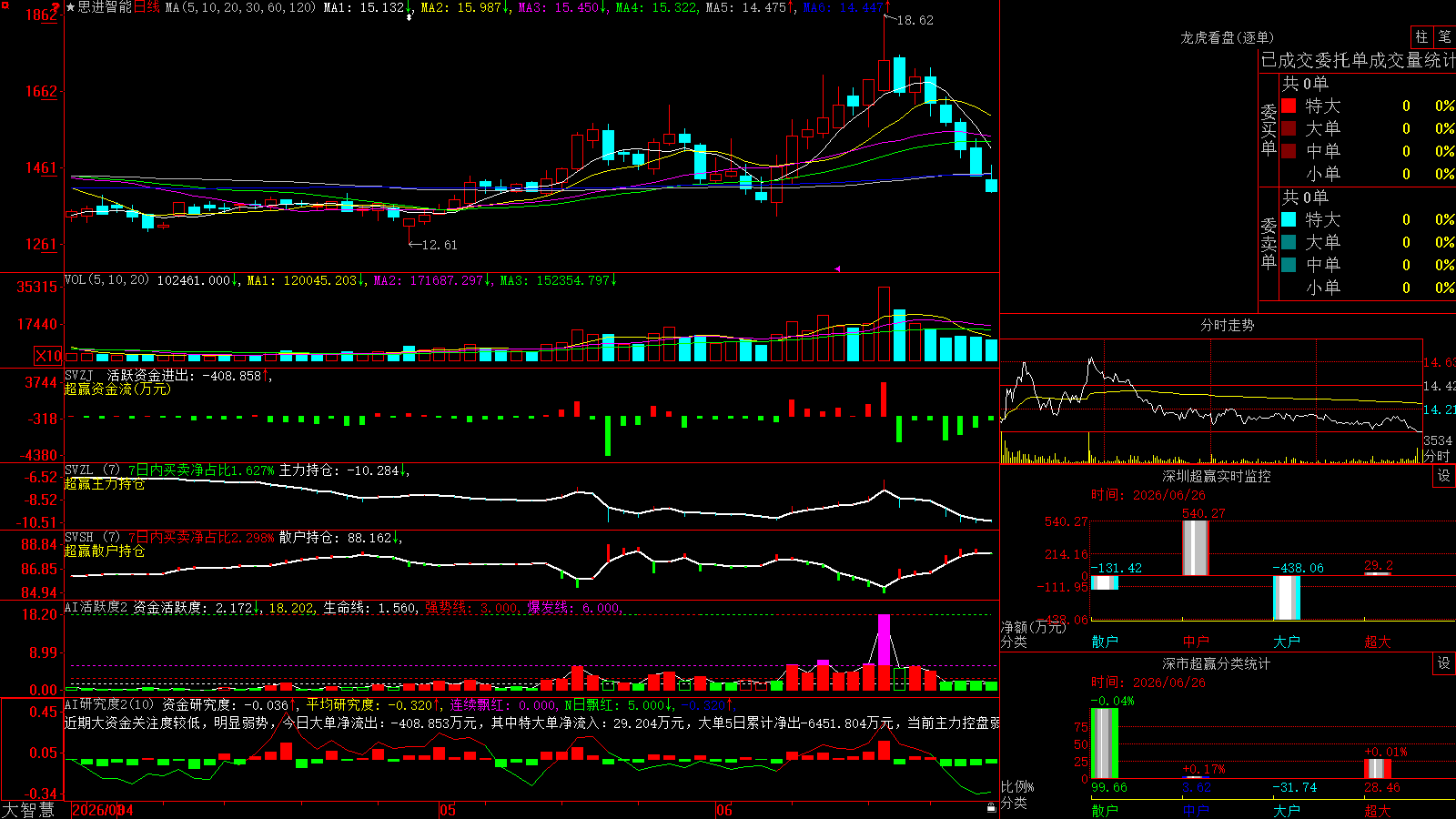Click the 日线 period label
The height and width of the screenshot is (819, 1456).
point(147,7)
